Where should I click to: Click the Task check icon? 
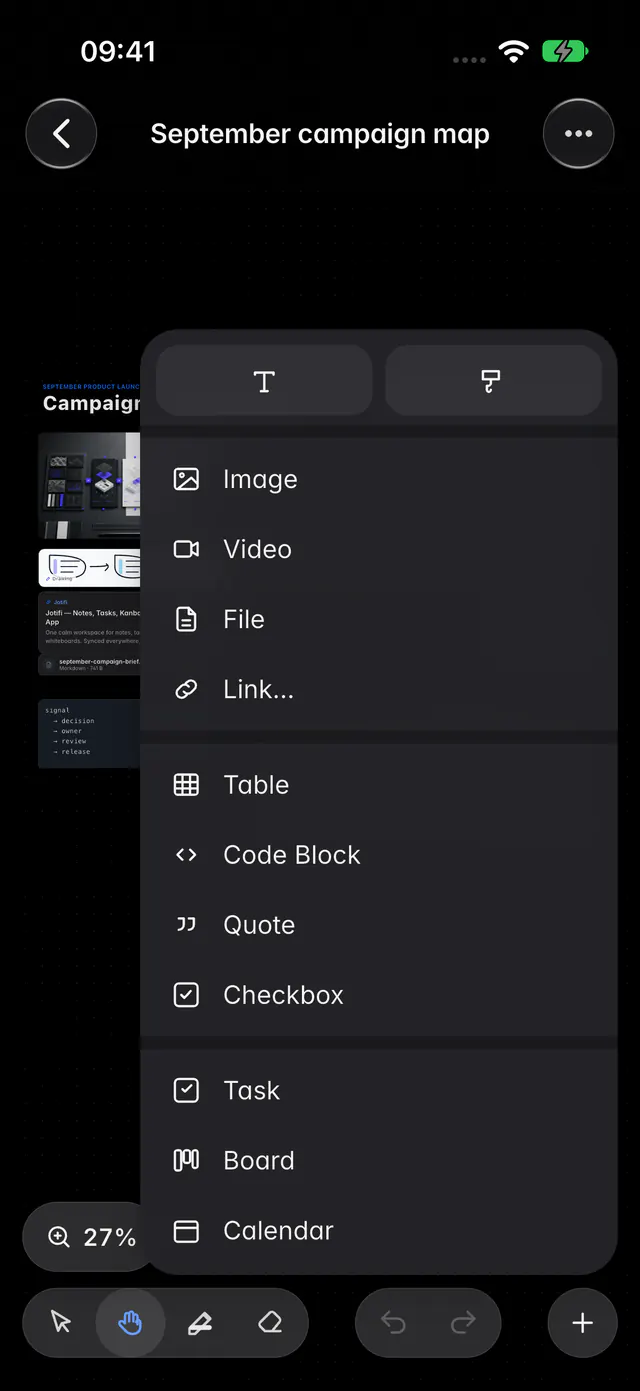[186, 1090]
